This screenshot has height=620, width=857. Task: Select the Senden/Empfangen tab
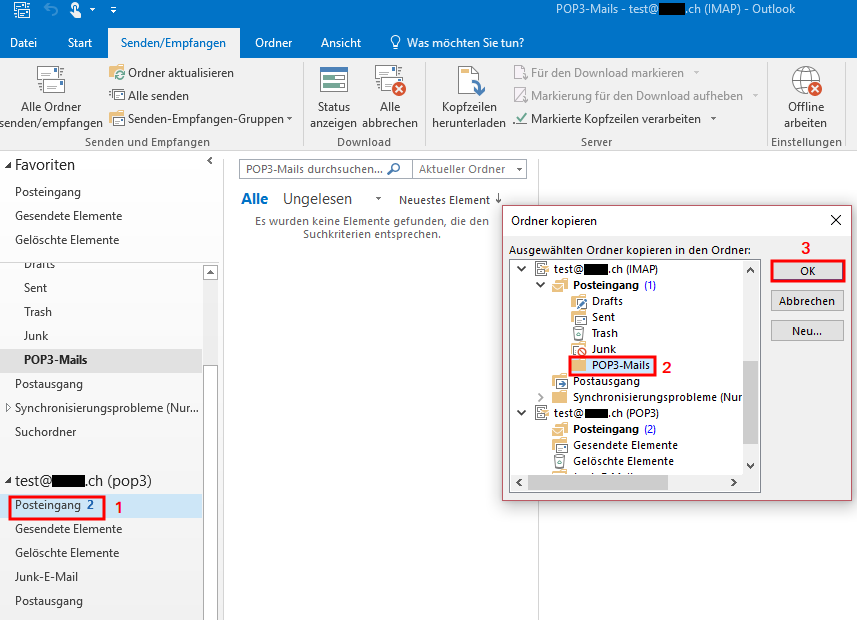tap(173, 43)
